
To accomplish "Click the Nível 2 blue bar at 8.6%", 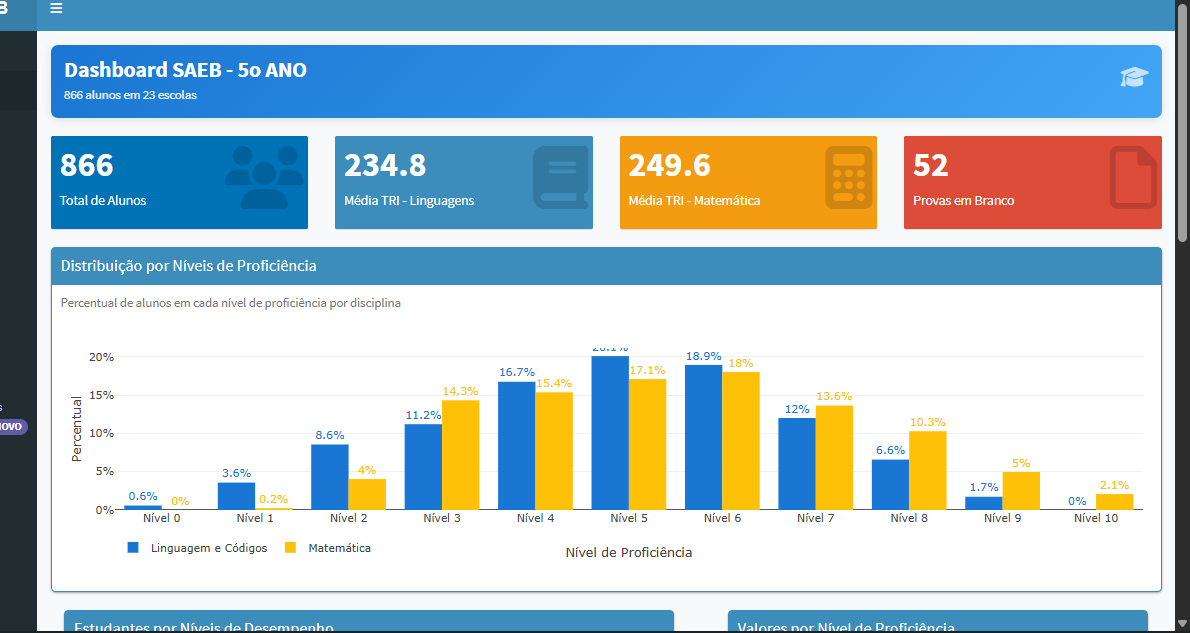I will tap(329, 477).
